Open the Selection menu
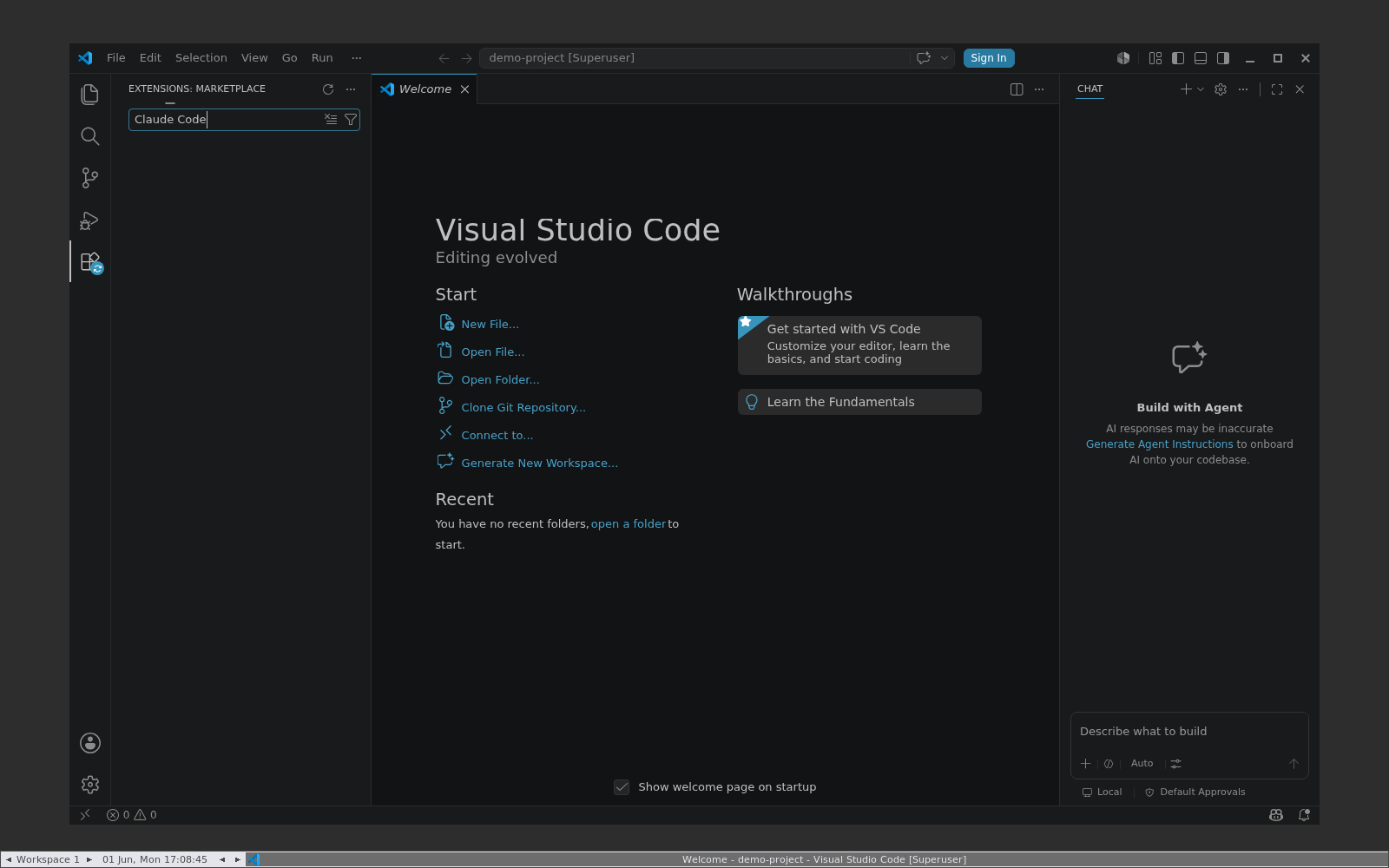1389x868 pixels. point(201,58)
